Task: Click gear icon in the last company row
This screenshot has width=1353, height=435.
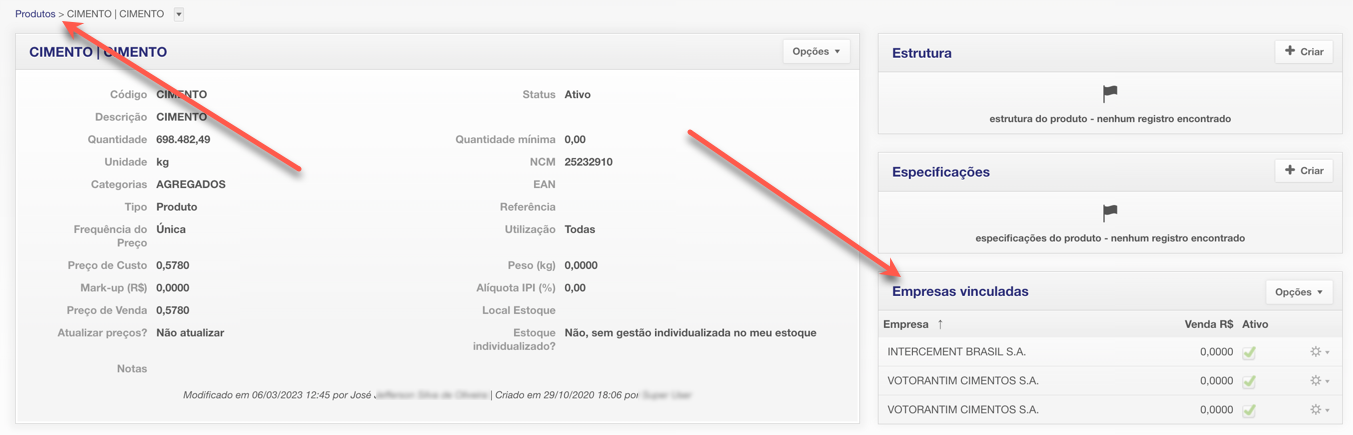Action: pyautogui.click(x=1319, y=410)
